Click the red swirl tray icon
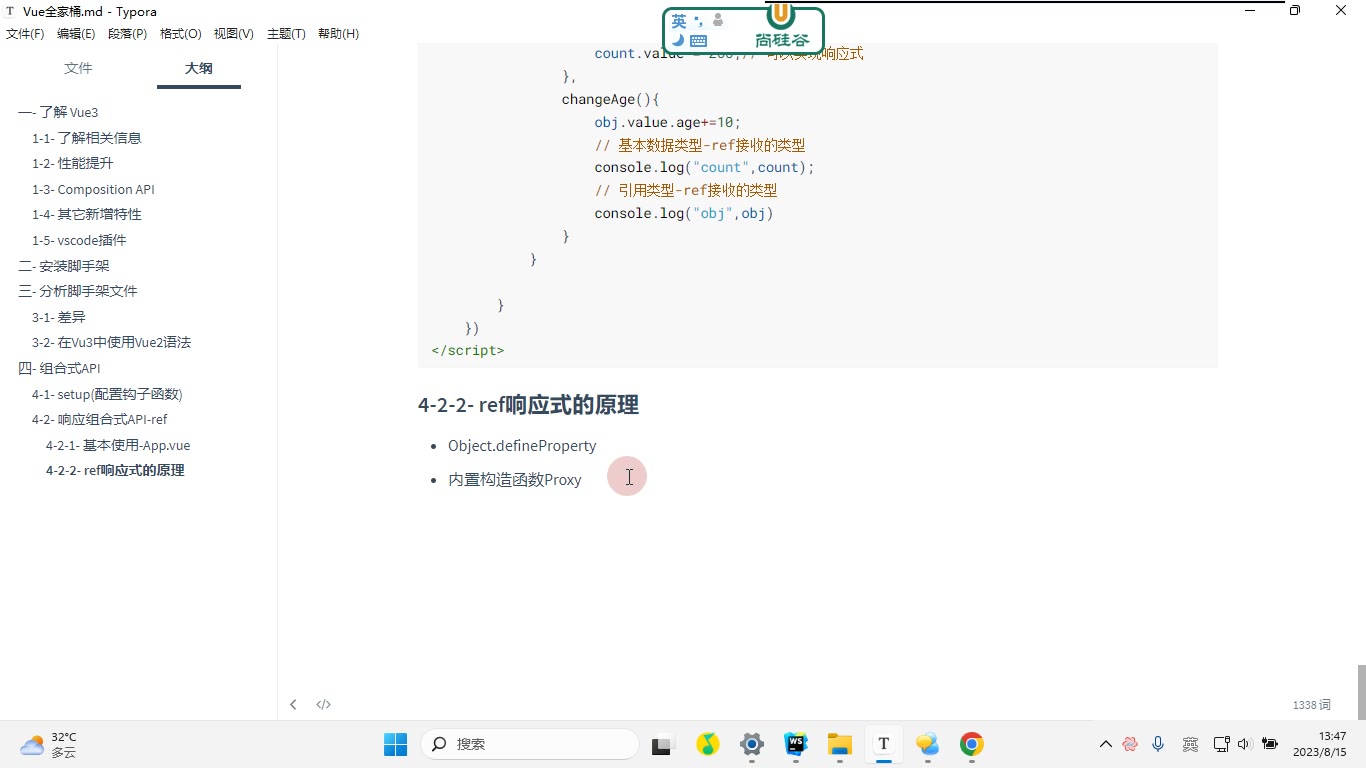Viewport: 1366px width, 768px height. (x=1130, y=744)
